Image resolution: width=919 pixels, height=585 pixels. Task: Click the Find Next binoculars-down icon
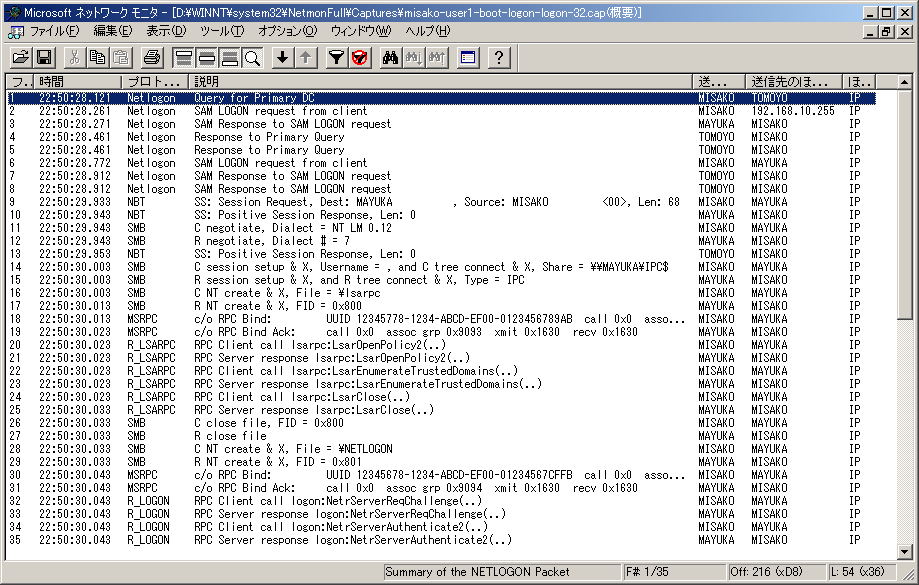tap(414, 57)
